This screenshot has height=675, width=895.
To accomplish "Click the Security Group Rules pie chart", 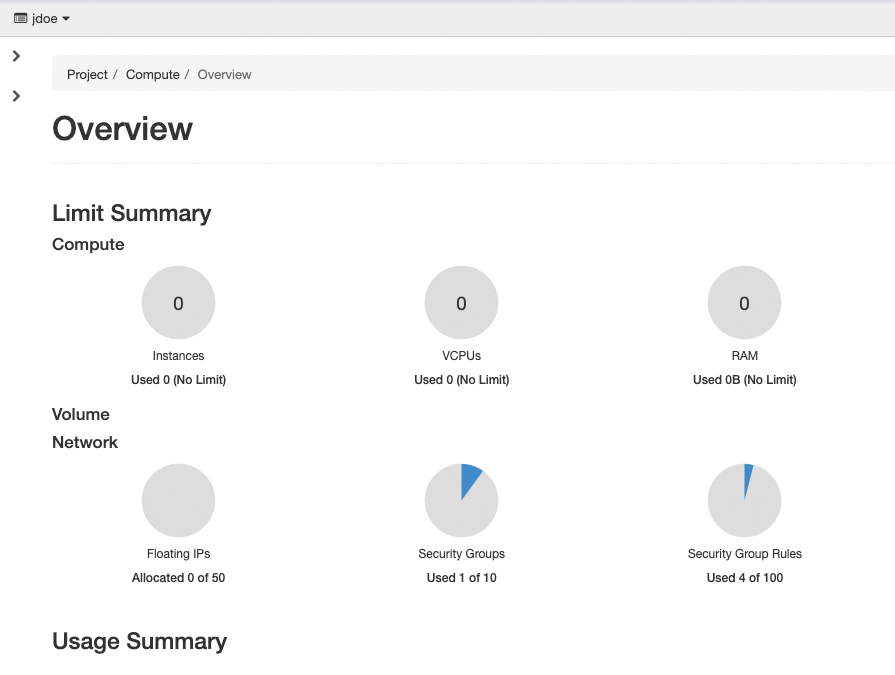I will click(744, 500).
